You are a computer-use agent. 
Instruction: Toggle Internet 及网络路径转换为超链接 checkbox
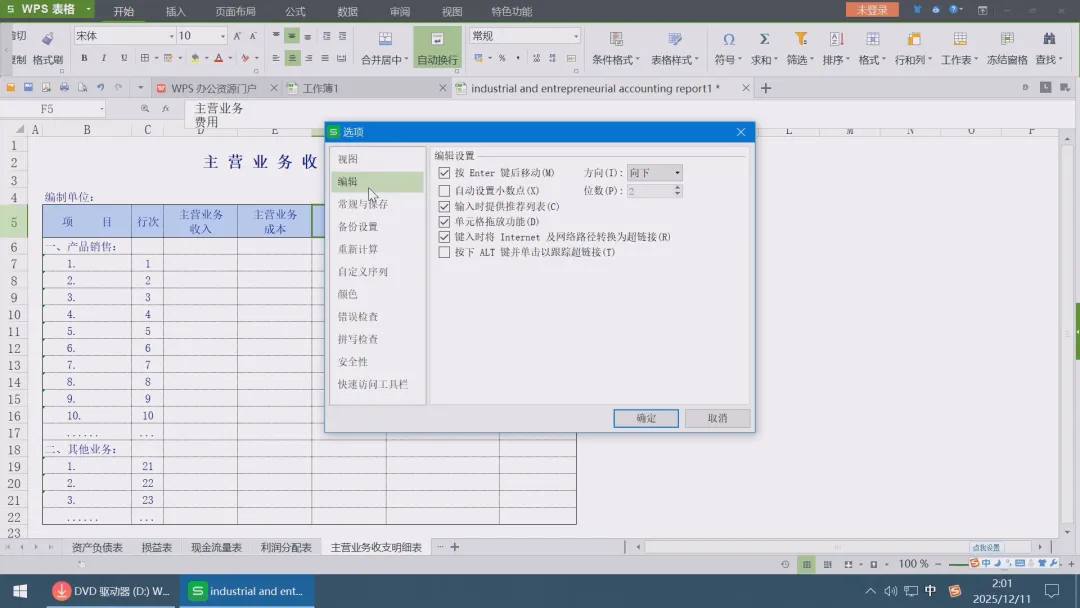click(x=444, y=237)
